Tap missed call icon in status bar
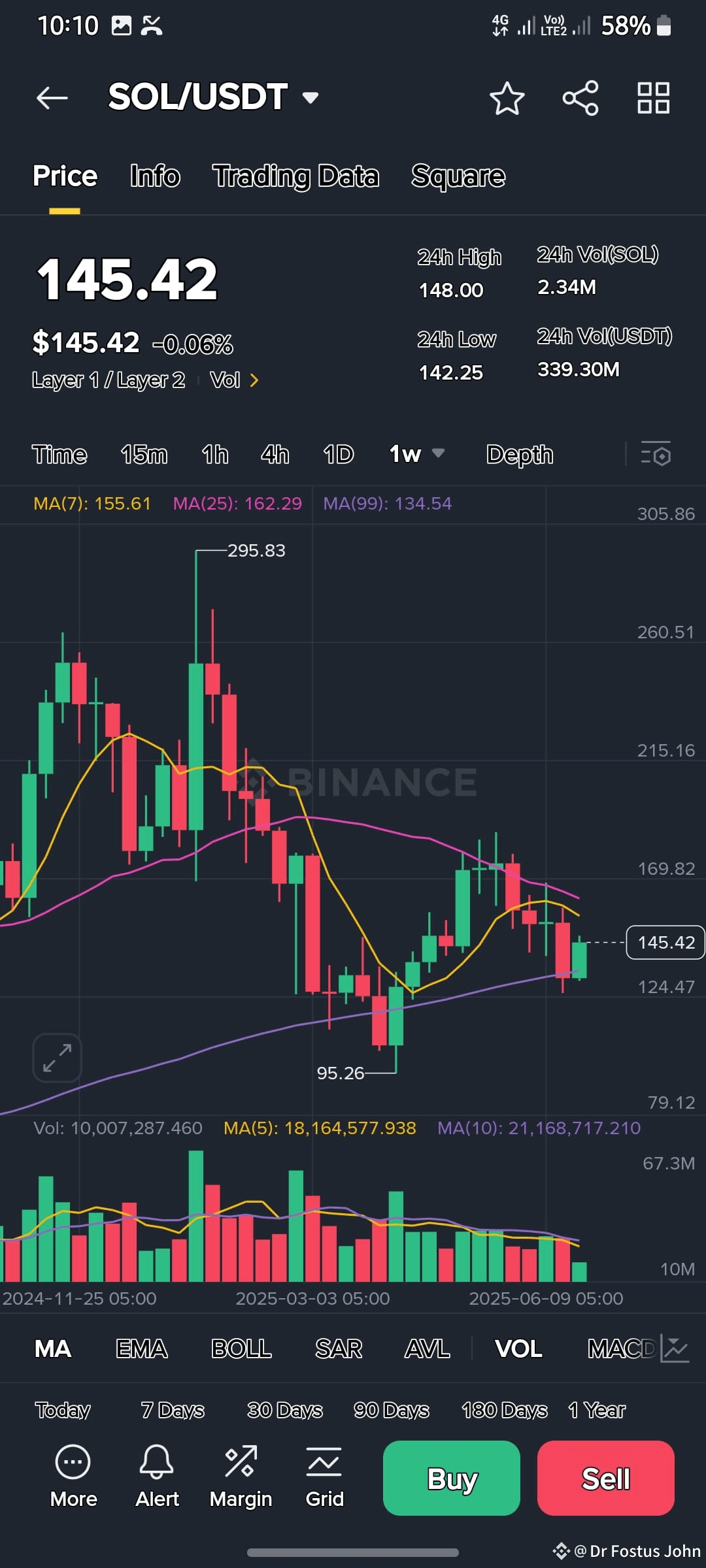Image resolution: width=706 pixels, height=1568 pixels. pyautogui.click(x=152, y=26)
